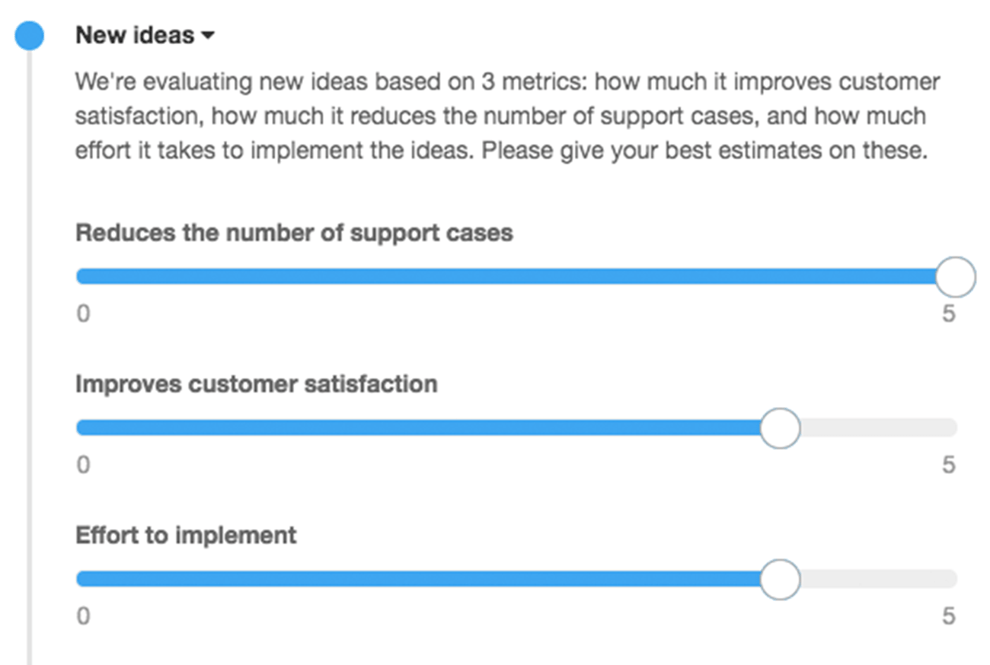This screenshot has height=665, width=990.
Task: Click the 0 label under the satisfaction slider
Action: coord(83,464)
